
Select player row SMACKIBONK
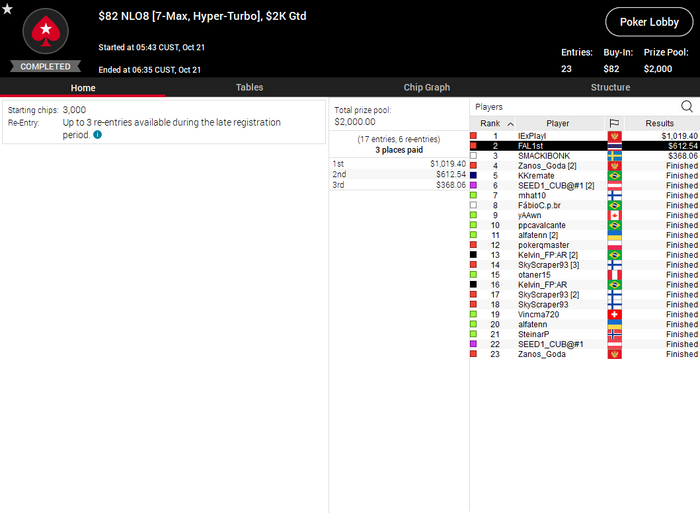coord(584,156)
